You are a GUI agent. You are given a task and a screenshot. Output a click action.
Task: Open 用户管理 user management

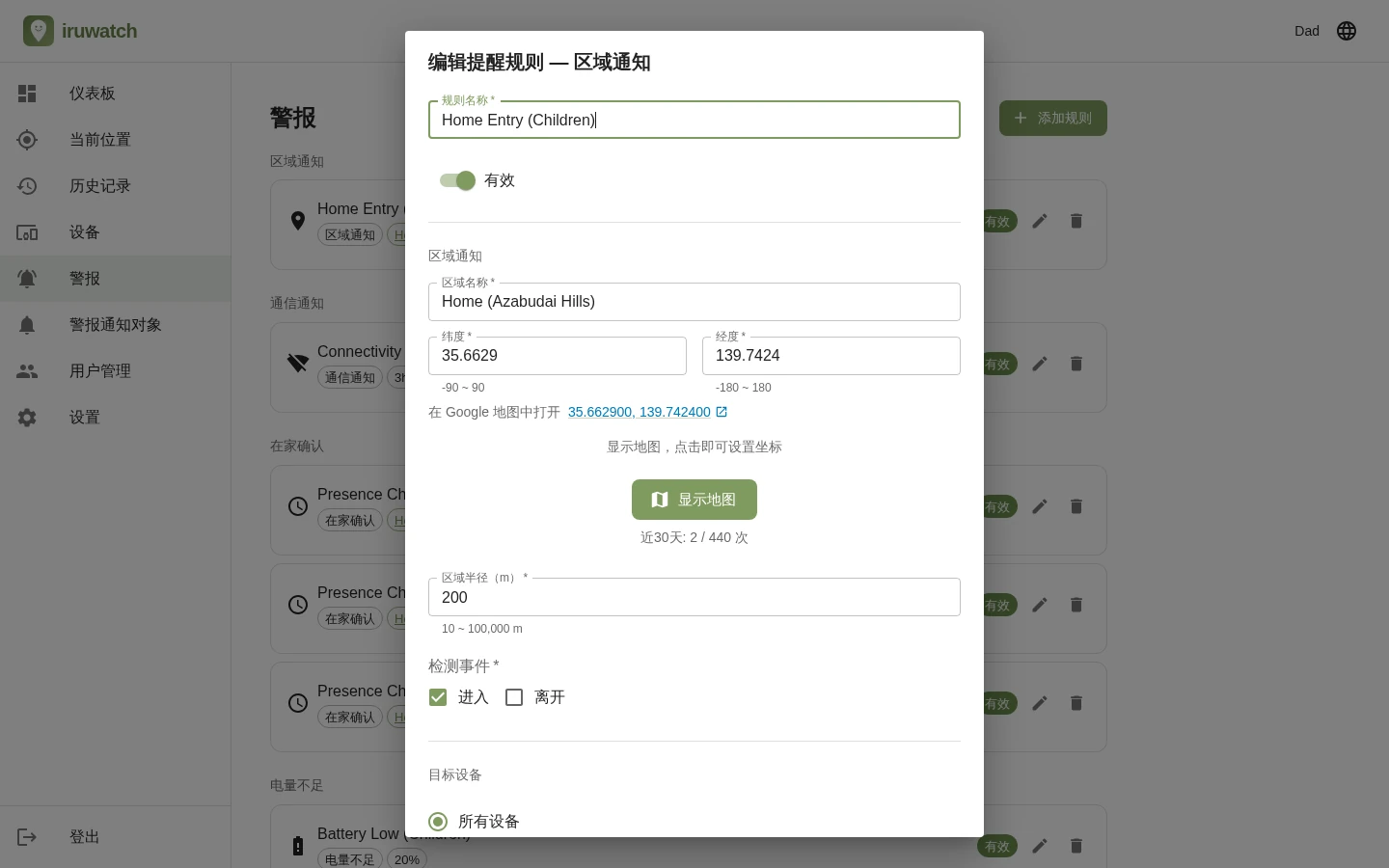pyautogui.click(x=116, y=371)
